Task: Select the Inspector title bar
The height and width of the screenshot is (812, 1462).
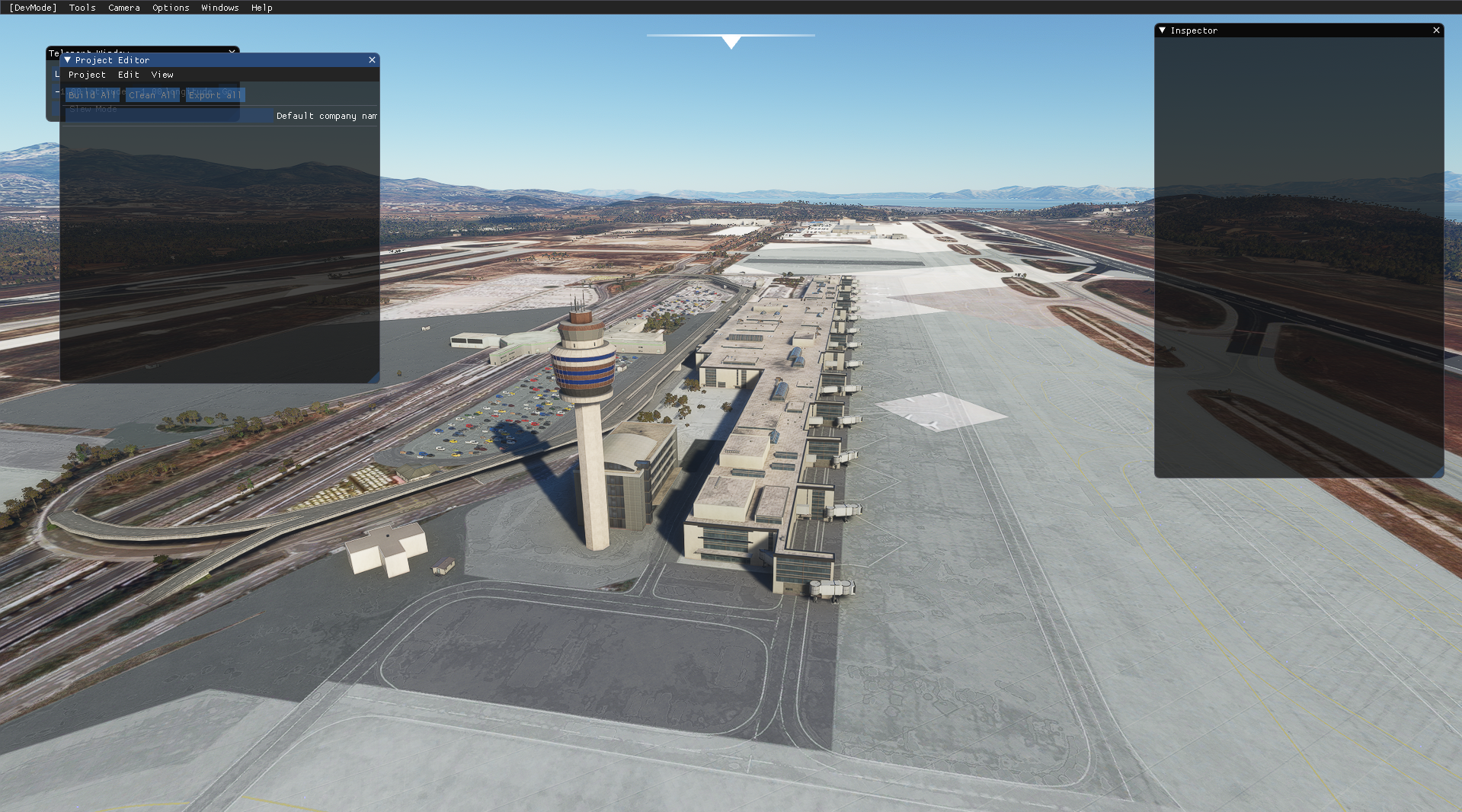Action: tap(1299, 30)
